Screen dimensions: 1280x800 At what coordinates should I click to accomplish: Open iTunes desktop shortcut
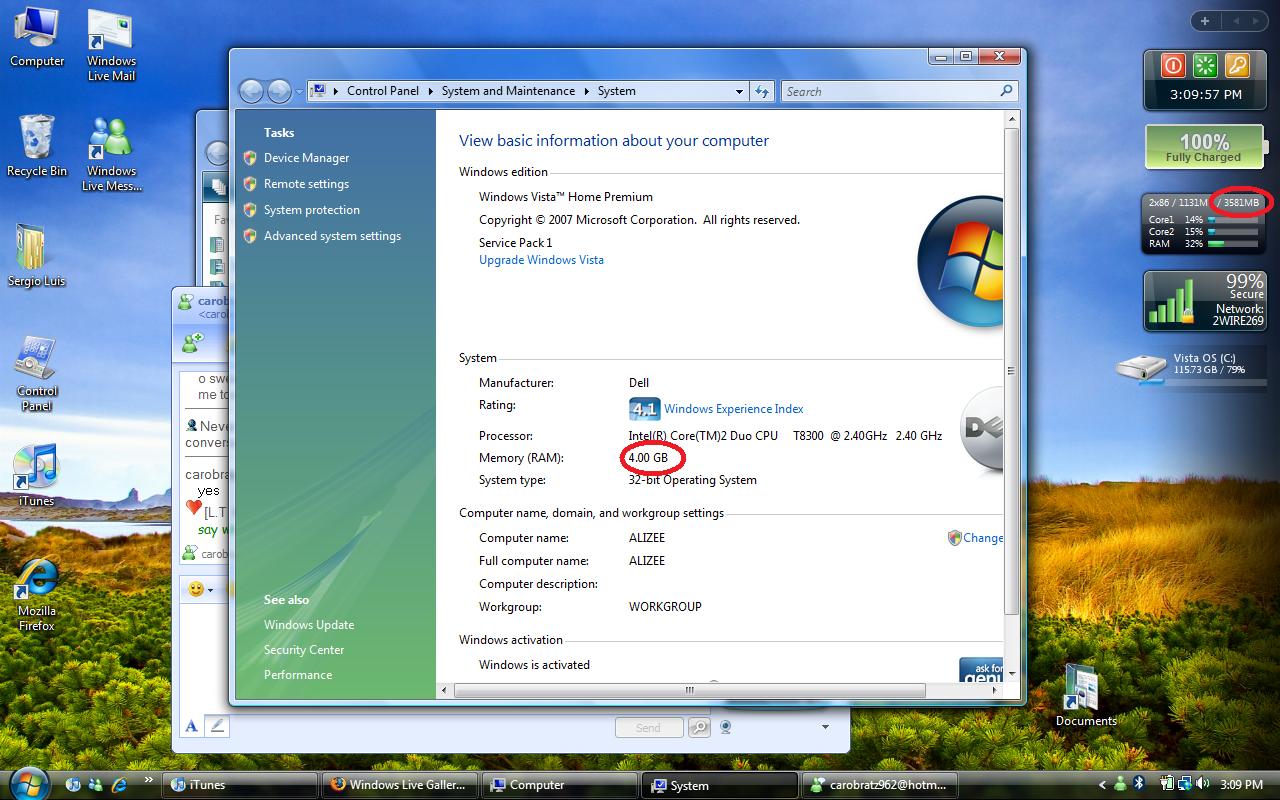(36, 476)
